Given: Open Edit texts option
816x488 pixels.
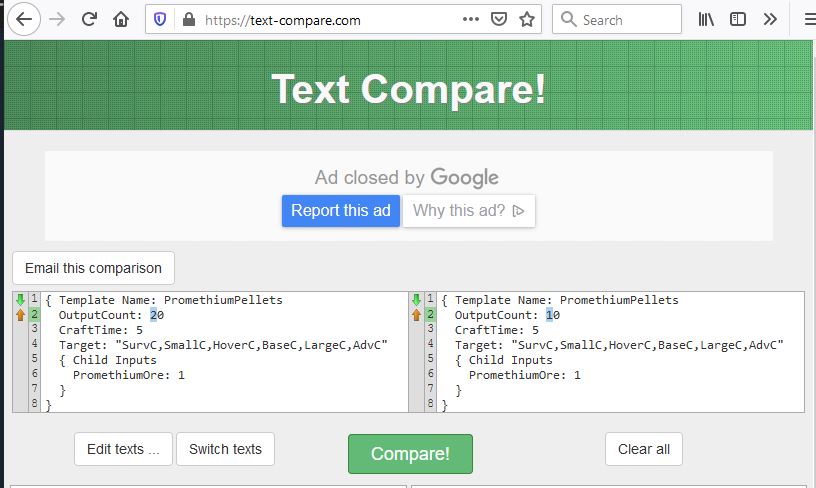Looking at the screenshot, I should (123, 449).
